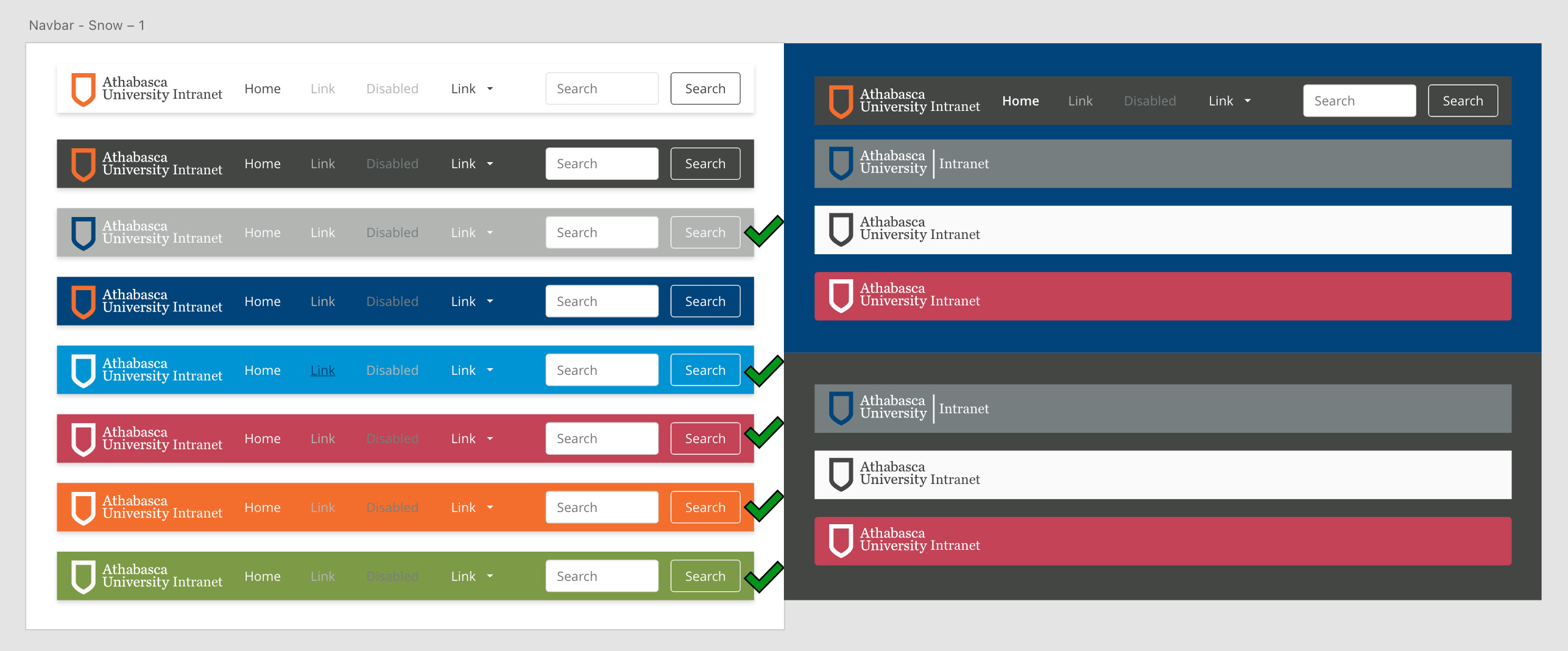Click the Search input field in the orange navbar
The height and width of the screenshot is (651, 1568).
click(x=602, y=508)
